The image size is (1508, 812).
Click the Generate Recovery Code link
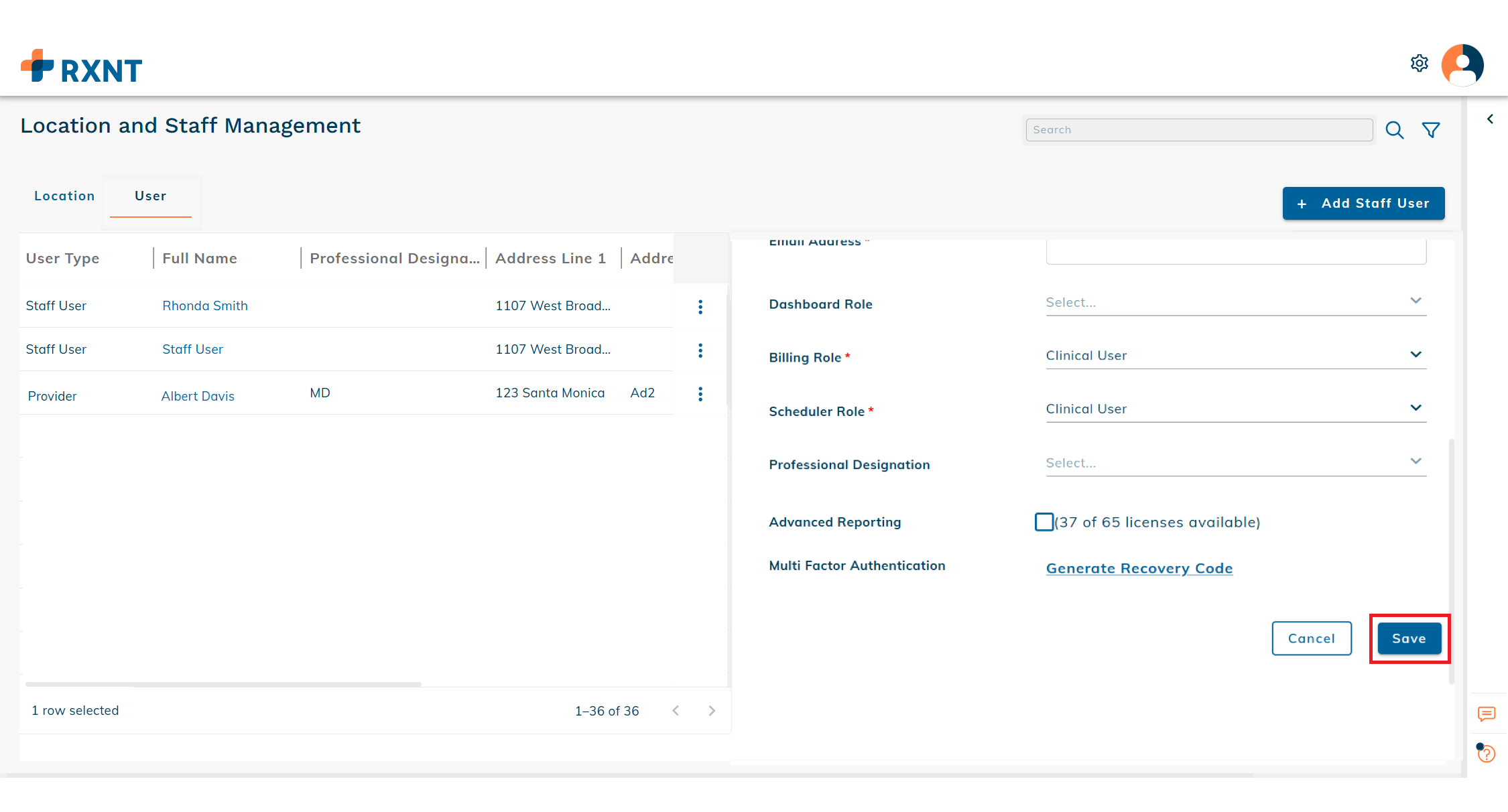pos(1139,569)
